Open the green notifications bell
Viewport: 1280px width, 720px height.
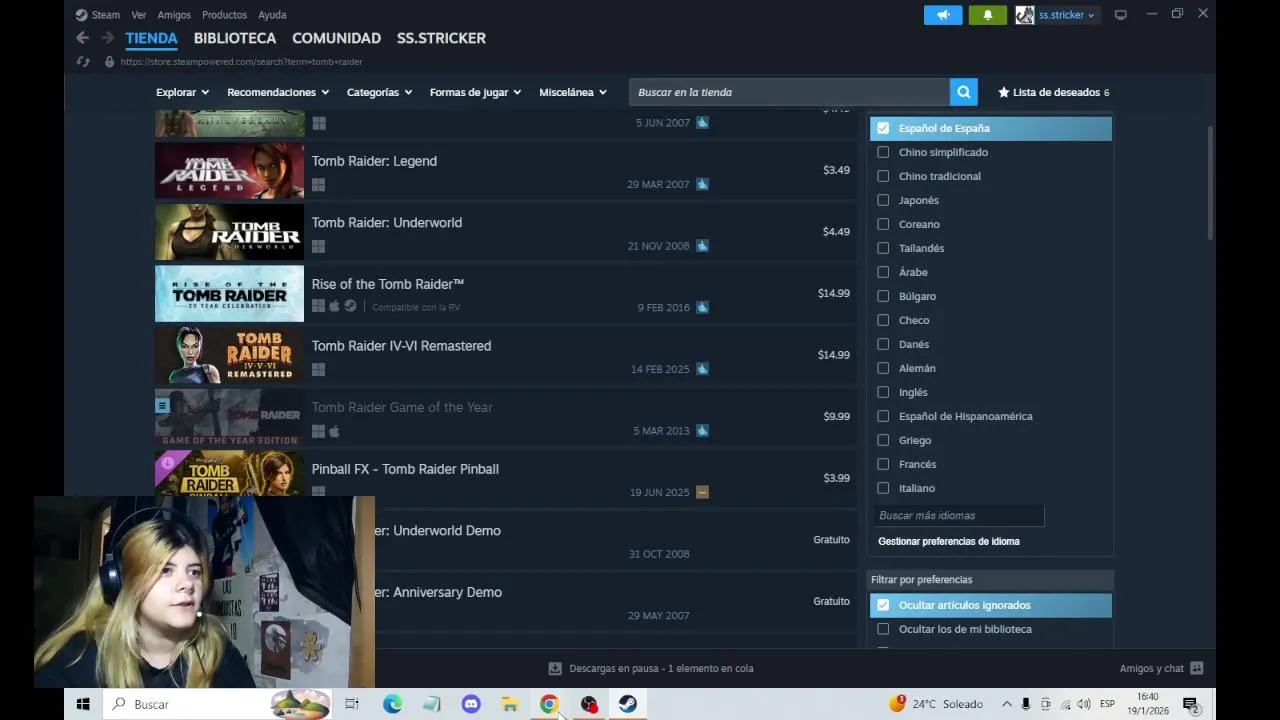988,15
